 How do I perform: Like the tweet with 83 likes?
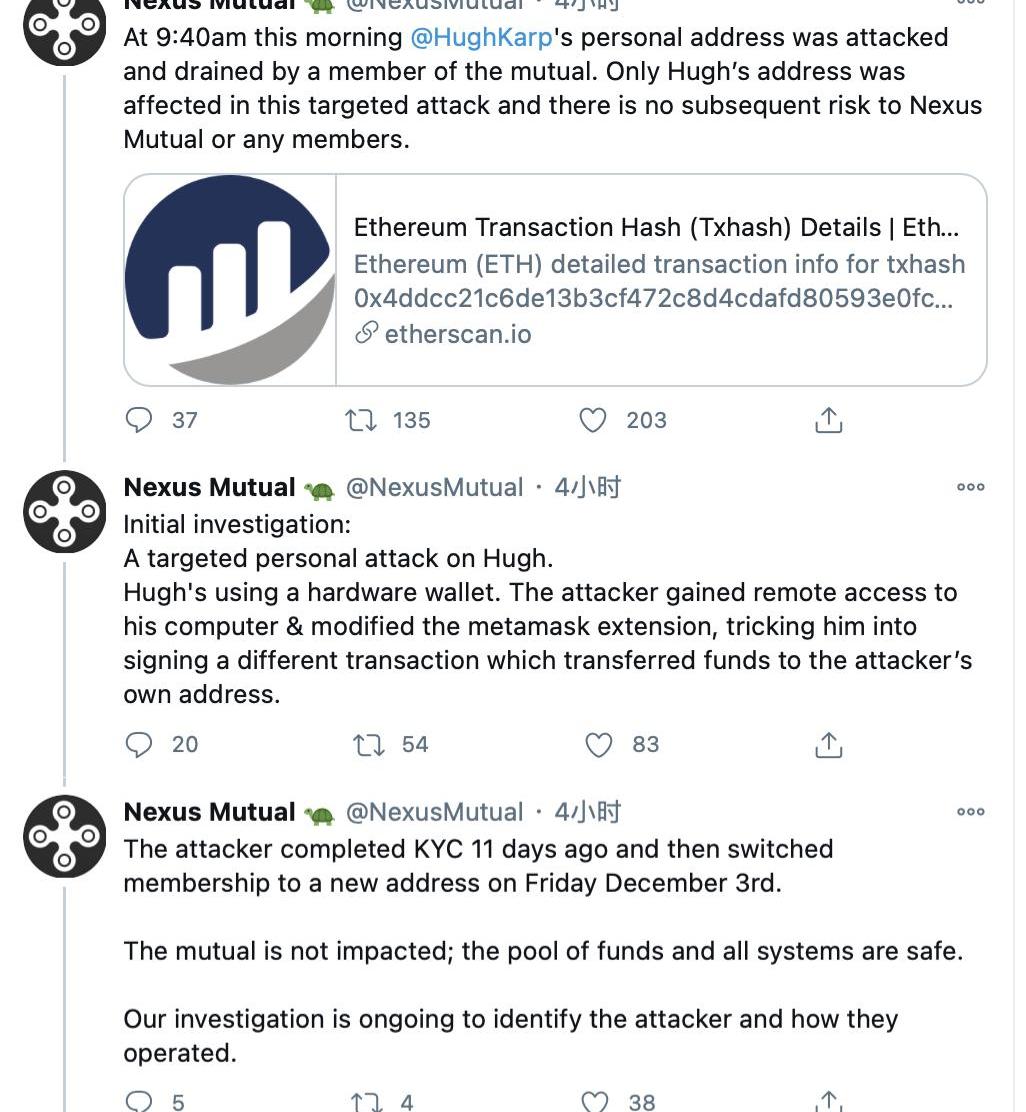[x=598, y=745]
